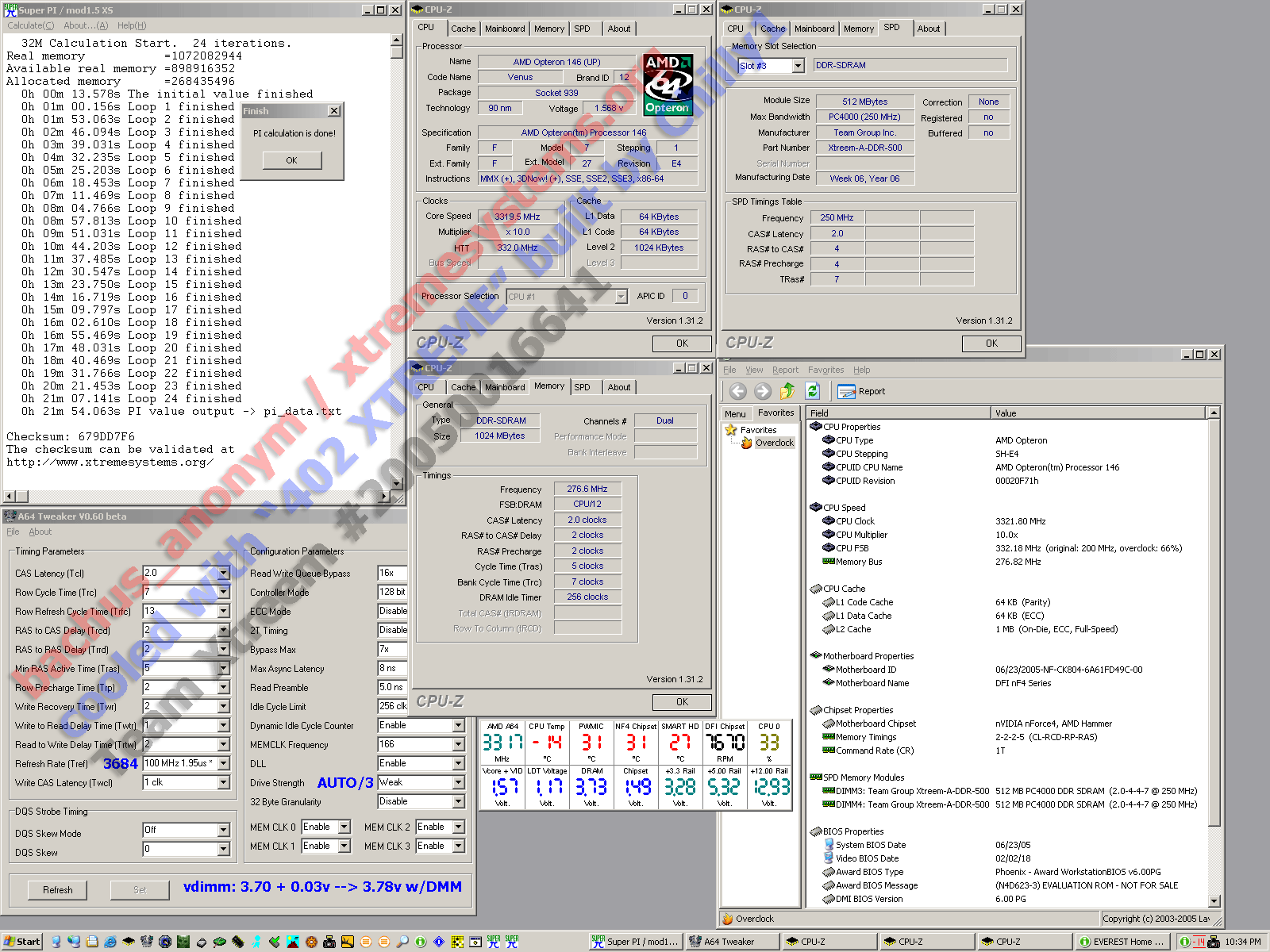
Task: Click the memory stick quick launch icon
Action: click(x=237, y=942)
